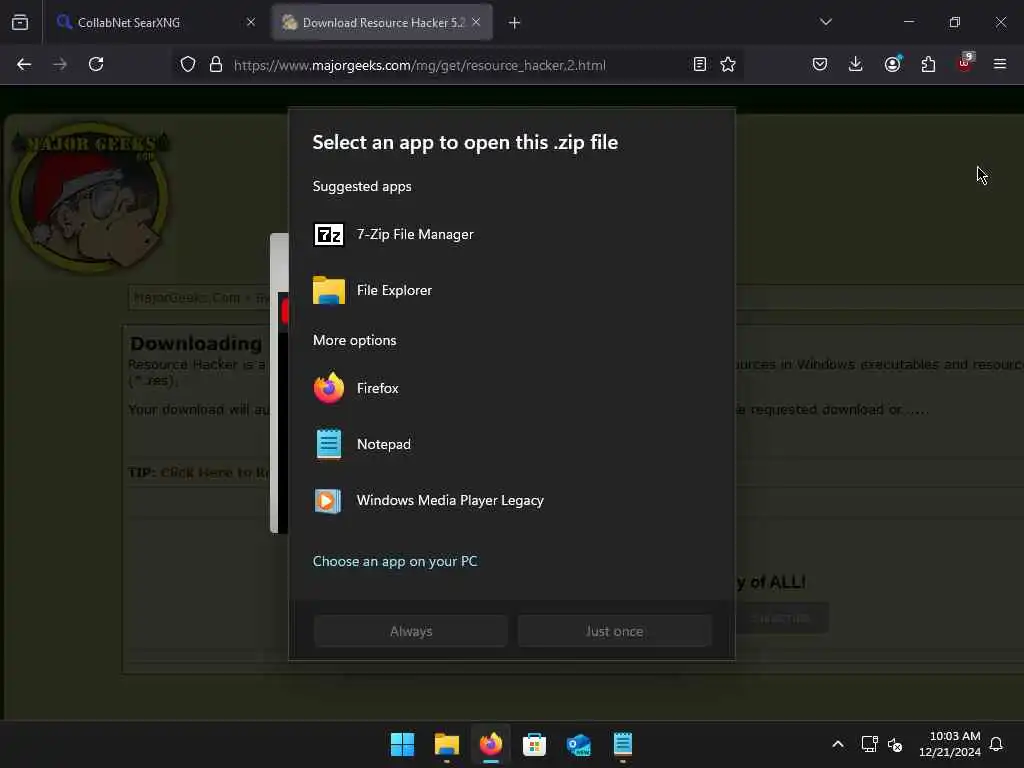View site security padlock info
Image resolution: width=1024 pixels, height=768 pixels.
coord(216,65)
